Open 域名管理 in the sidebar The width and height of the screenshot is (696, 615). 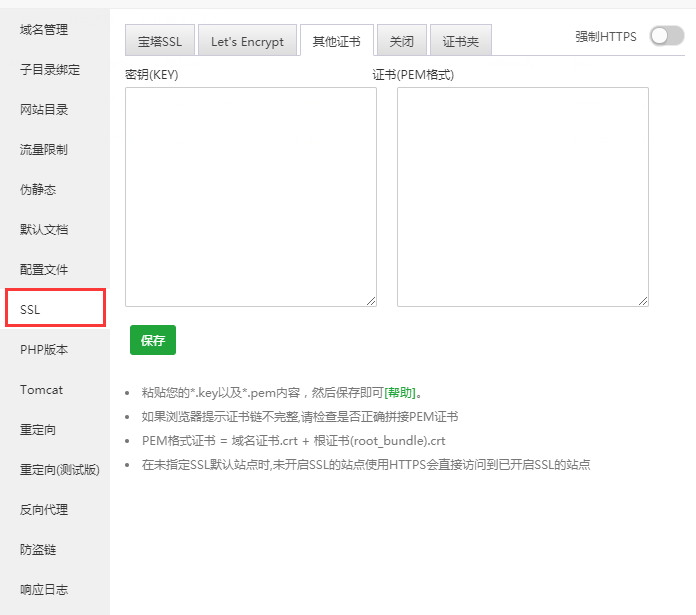tap(44, 30)
